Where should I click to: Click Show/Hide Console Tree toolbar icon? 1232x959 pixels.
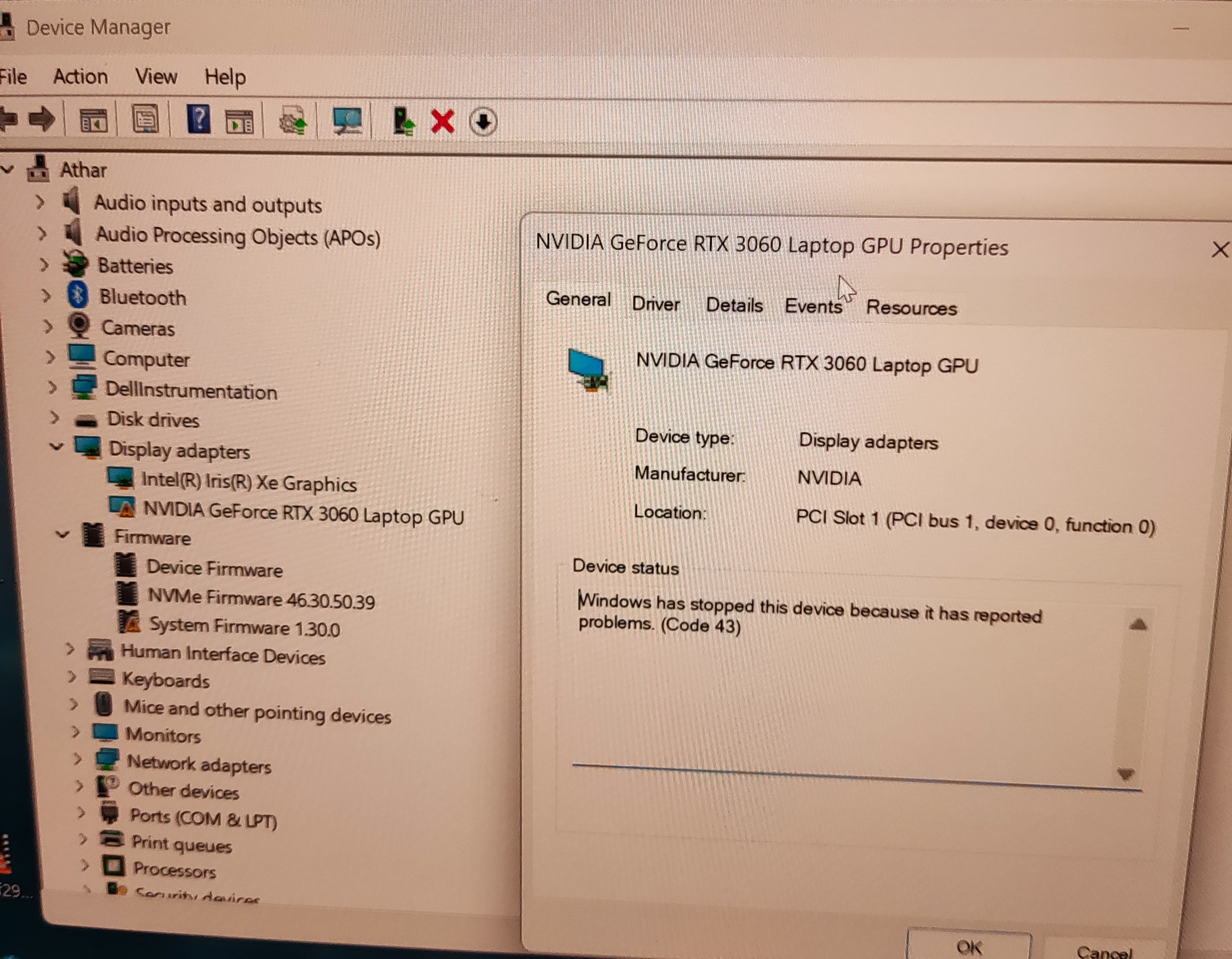point(93,120)
